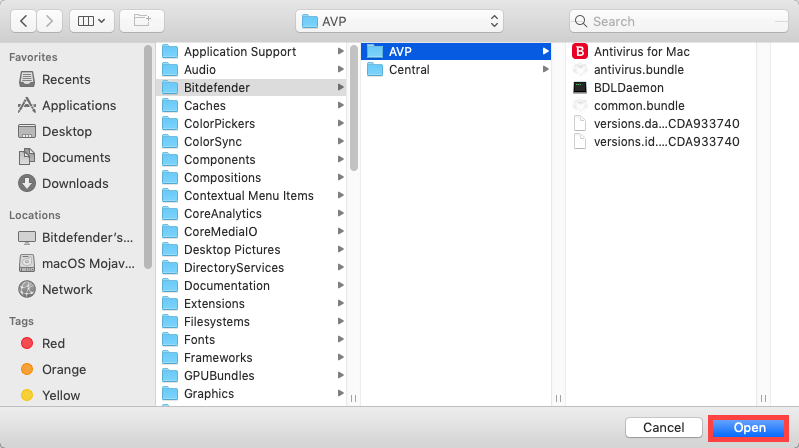799x448 pixels.
Task: Select the CoreAnalytics folder icon
Action: coord(170,214)
